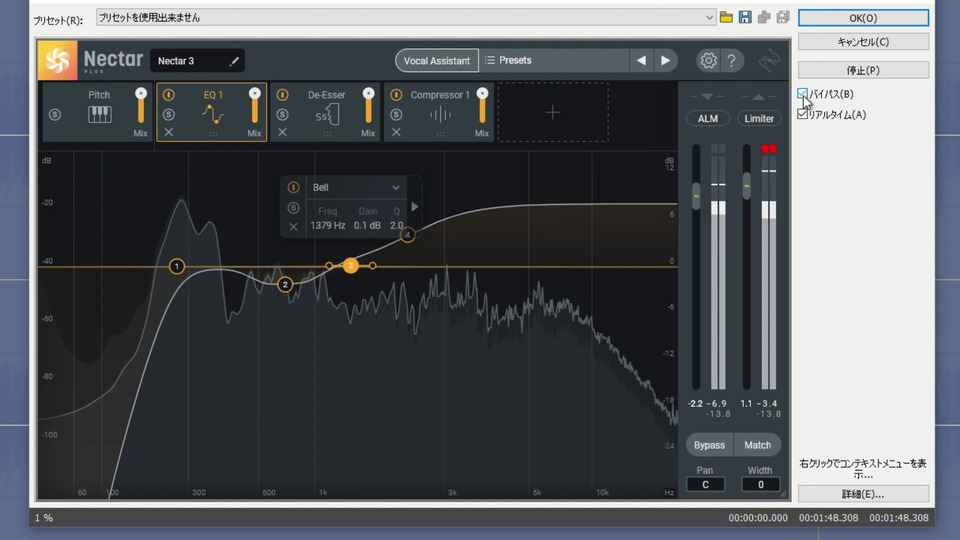Toggle power of Bell EQ band
The image size is (960, 540).
click(x=293, y=187)
